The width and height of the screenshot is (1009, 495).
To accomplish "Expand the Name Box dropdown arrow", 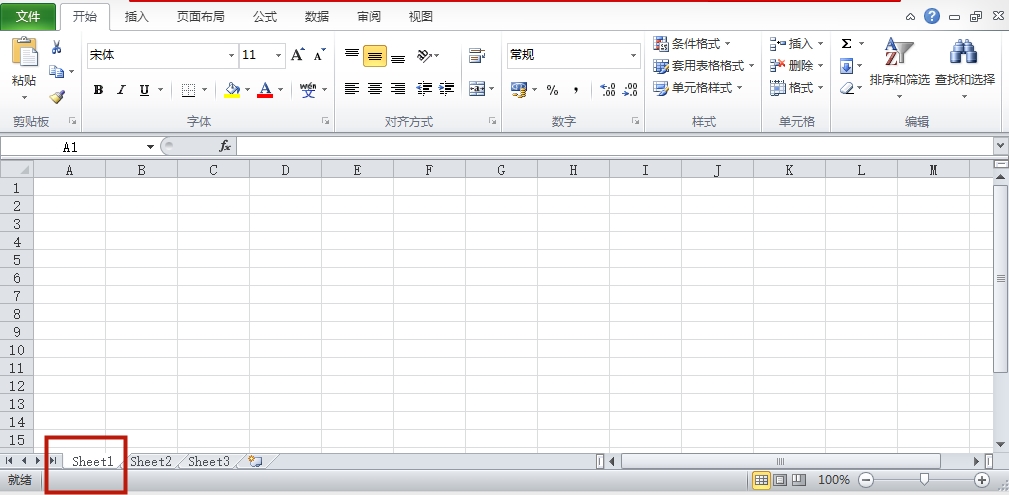I will click(151, 147).
